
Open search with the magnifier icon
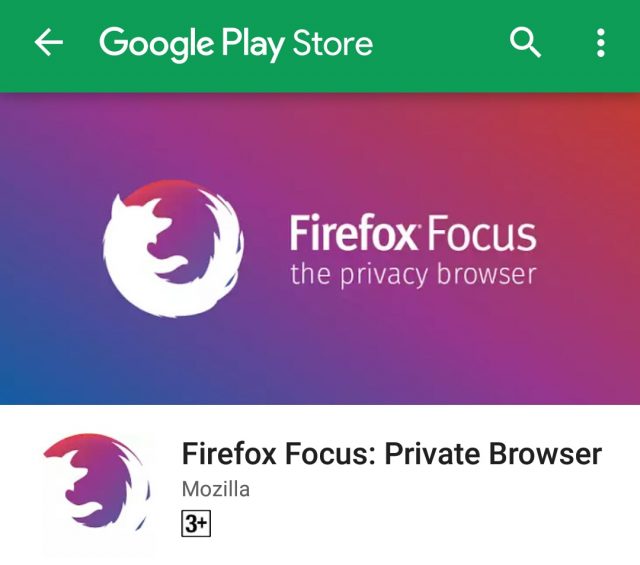pos(525,42)
